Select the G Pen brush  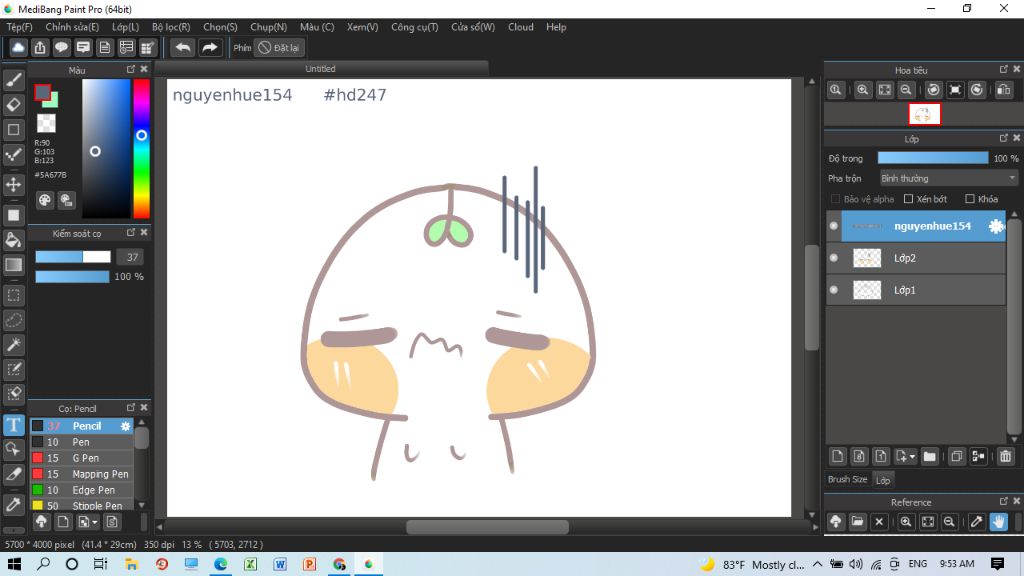coord(82,458)
